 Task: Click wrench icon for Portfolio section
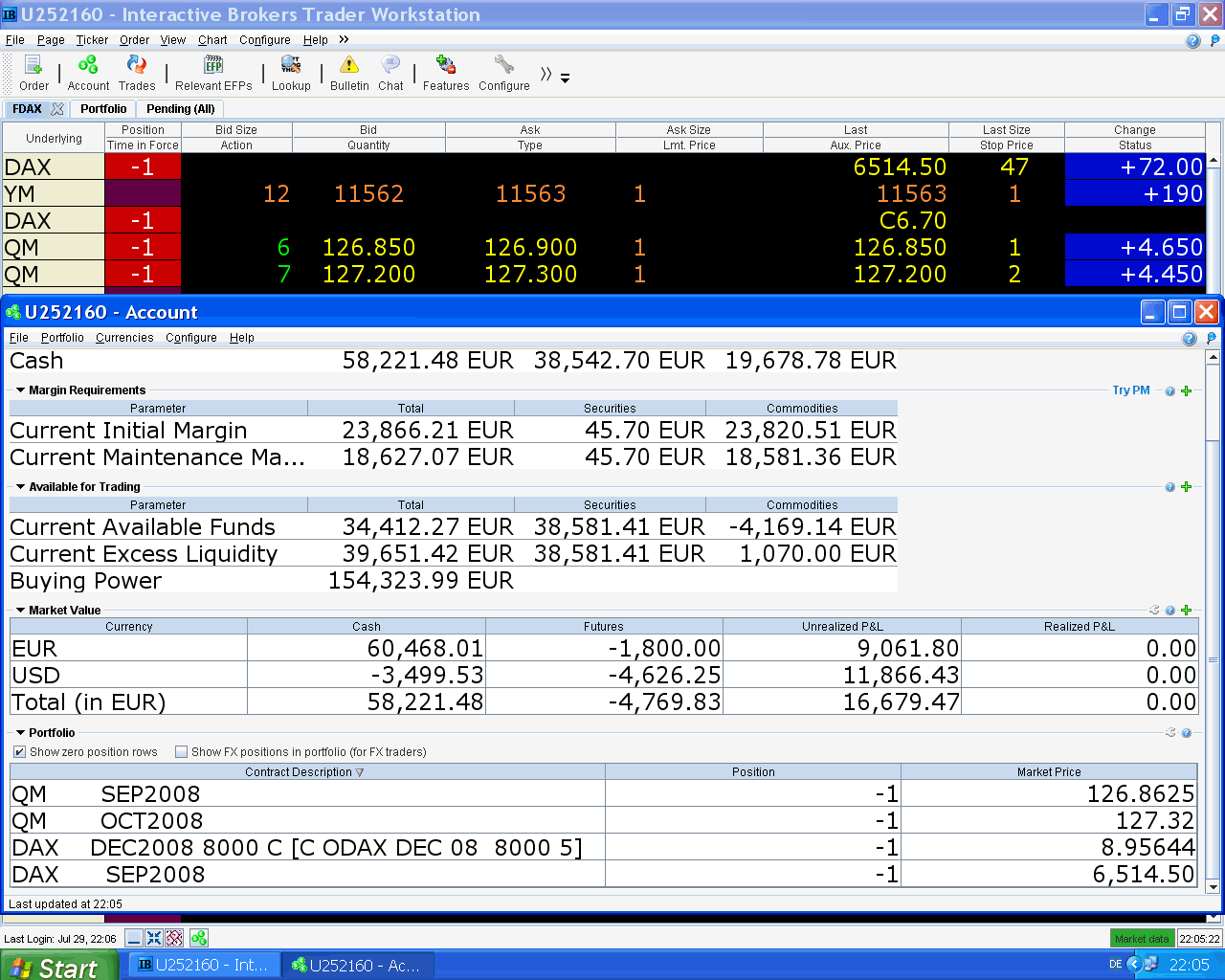(x=1169, y=733)
